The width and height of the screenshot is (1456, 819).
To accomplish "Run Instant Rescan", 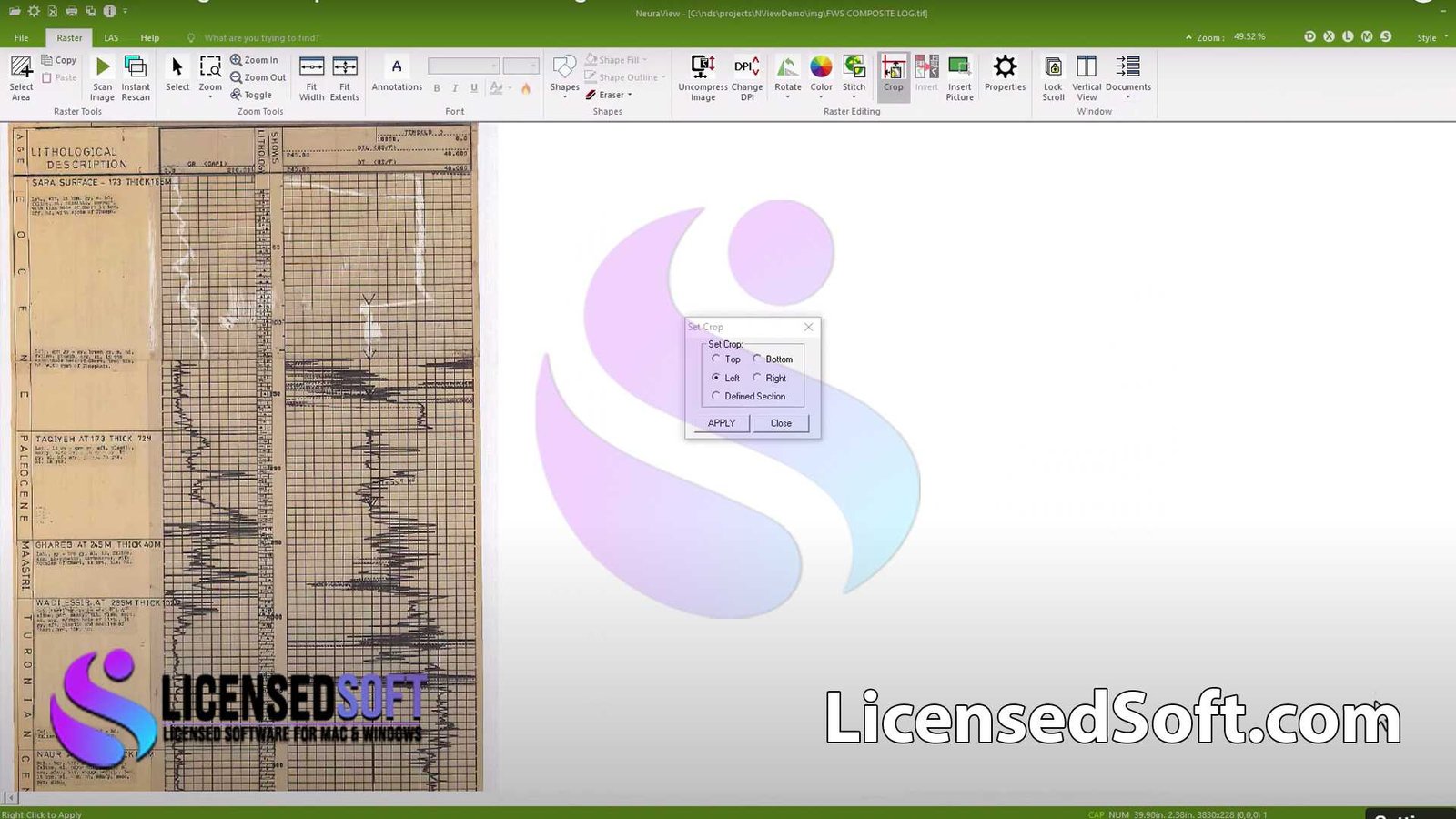I will pyautogui.click(x=136, y=77).
